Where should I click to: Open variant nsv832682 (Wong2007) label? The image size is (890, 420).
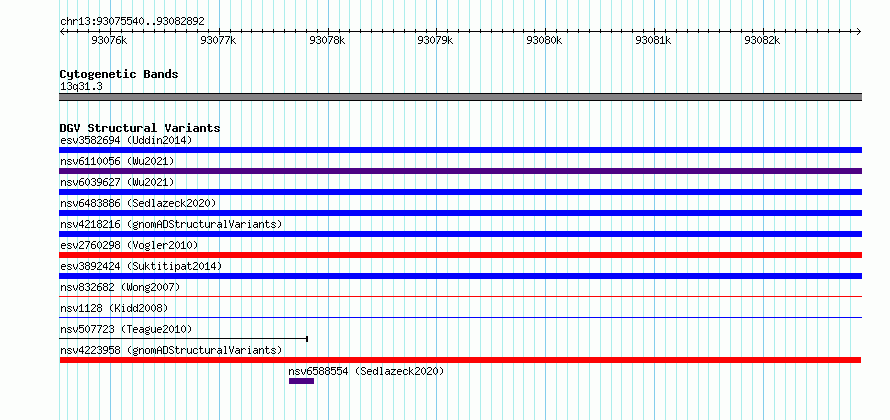click(120, 287)
